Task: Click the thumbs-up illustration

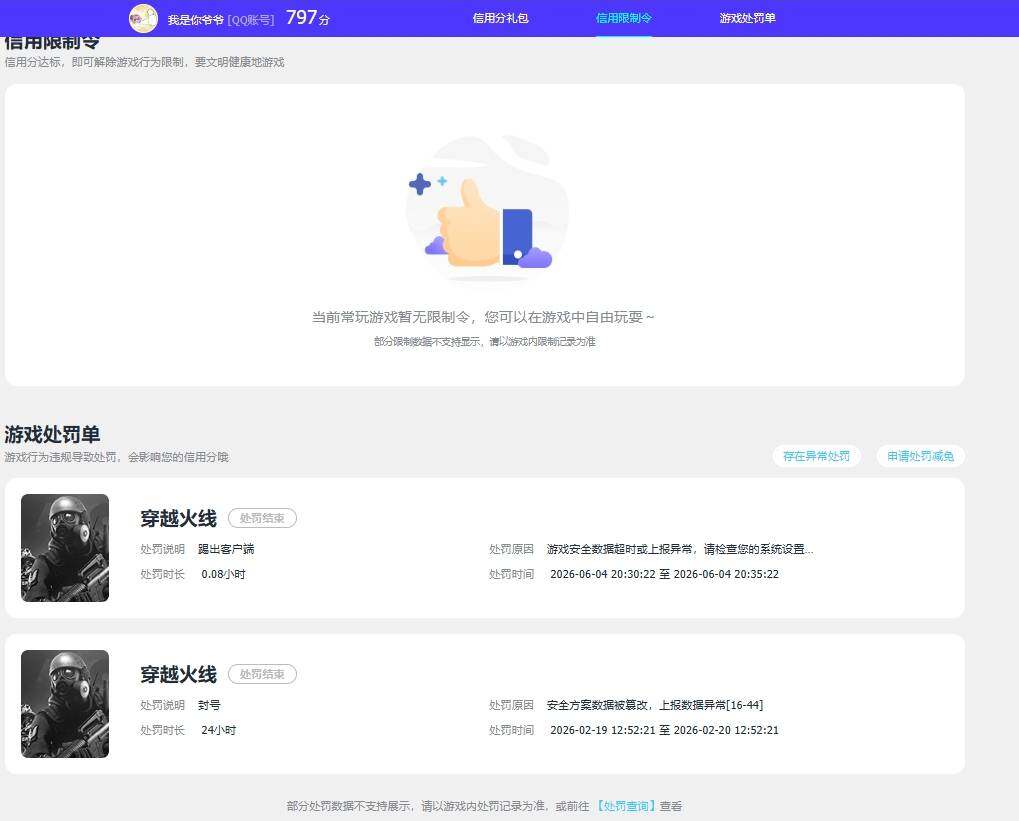Action: click(486, 209)
